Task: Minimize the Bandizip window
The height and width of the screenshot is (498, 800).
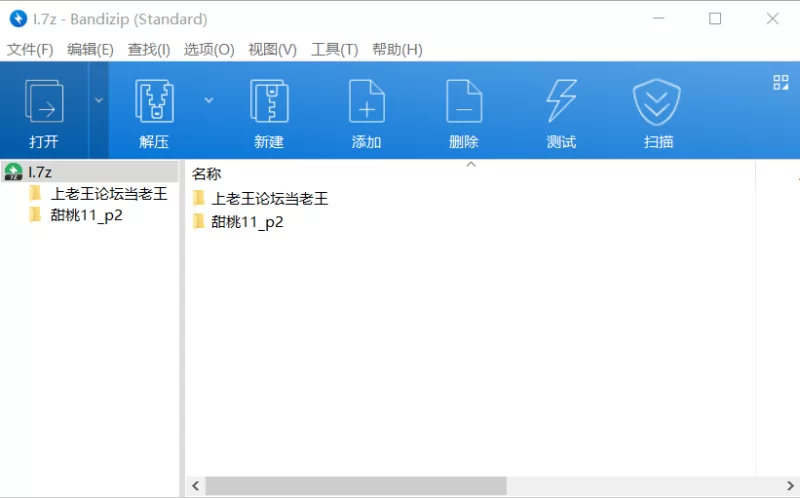Action: click(659, 19)
